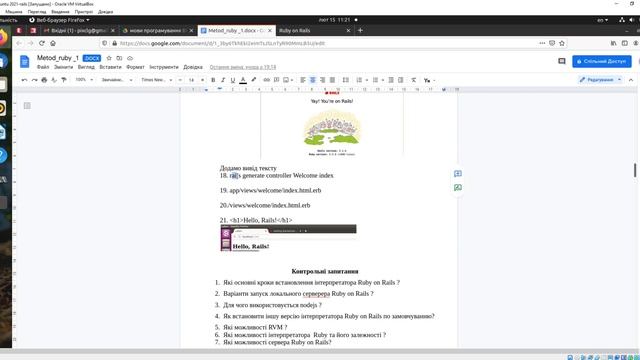Open the VirtualBox Пристрої menu

[84, 12]
